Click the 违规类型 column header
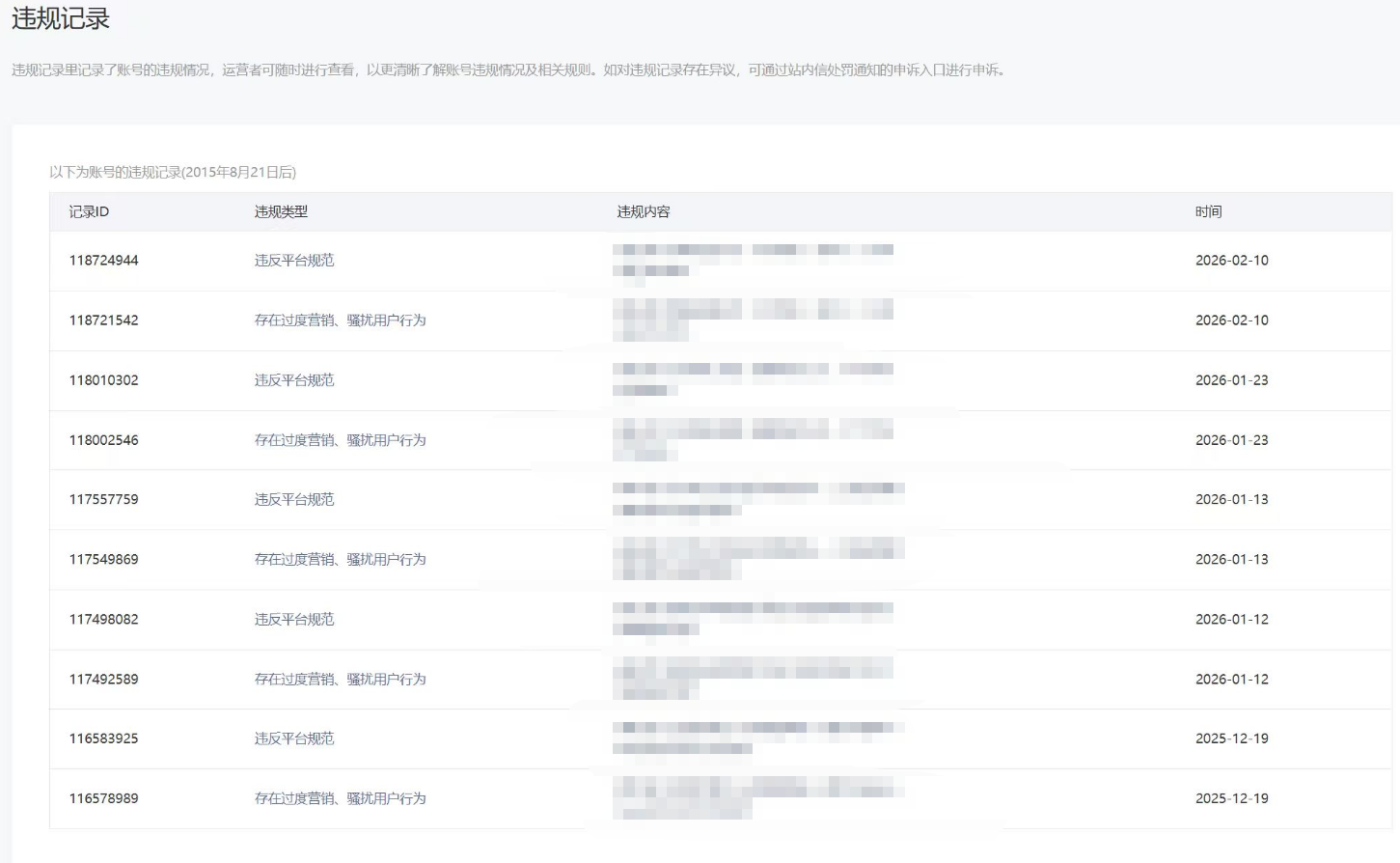 click(x=281, y=212)
